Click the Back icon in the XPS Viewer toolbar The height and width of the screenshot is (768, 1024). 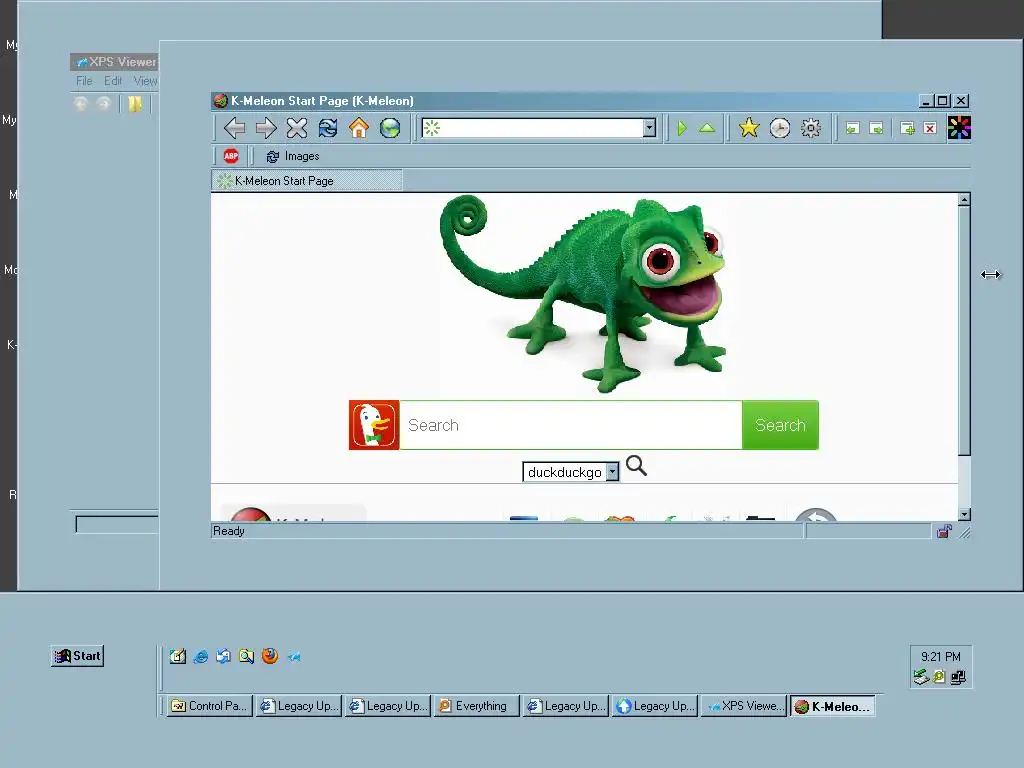click(x=81, y=104)
